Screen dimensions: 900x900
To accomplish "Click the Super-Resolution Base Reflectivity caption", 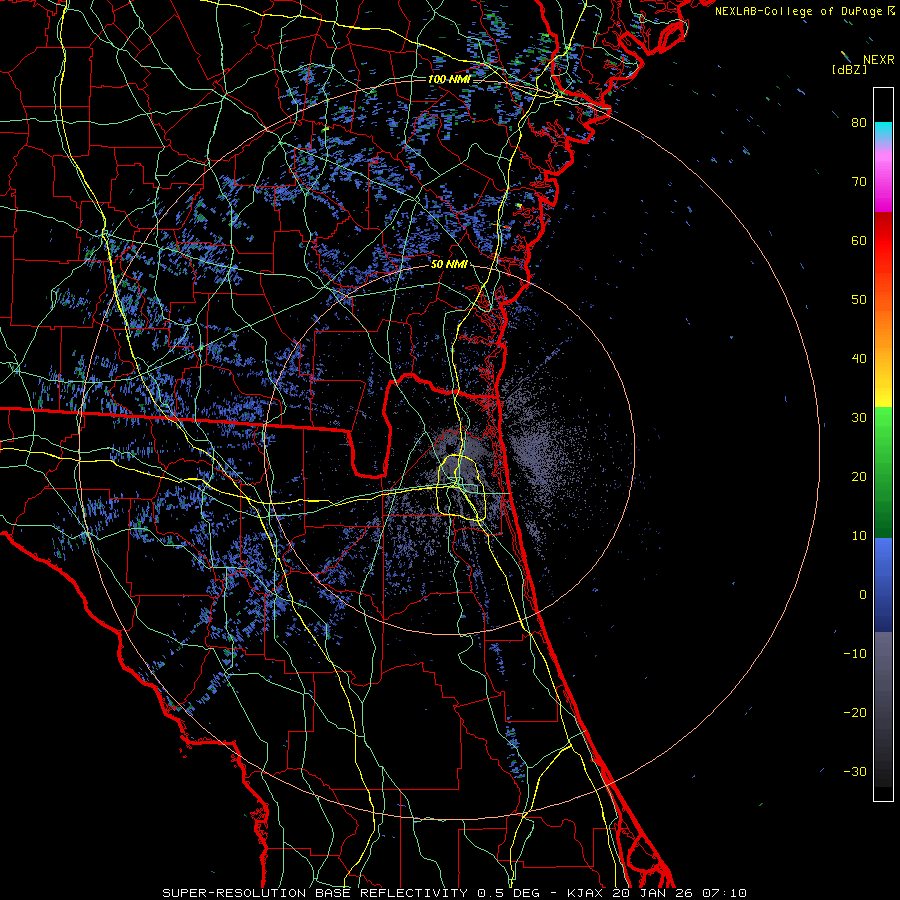I will pos(455,893).
